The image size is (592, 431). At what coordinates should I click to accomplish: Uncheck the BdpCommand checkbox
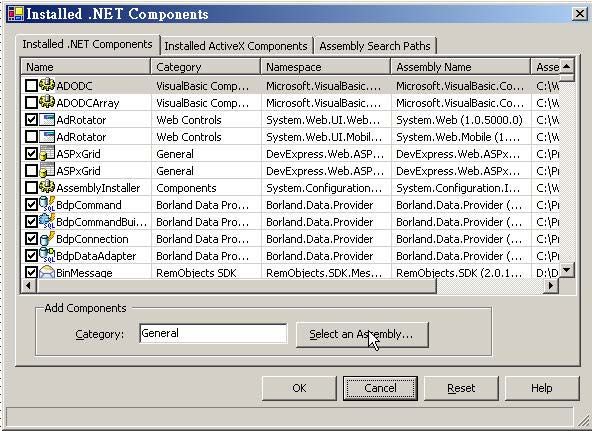point(31,205)
